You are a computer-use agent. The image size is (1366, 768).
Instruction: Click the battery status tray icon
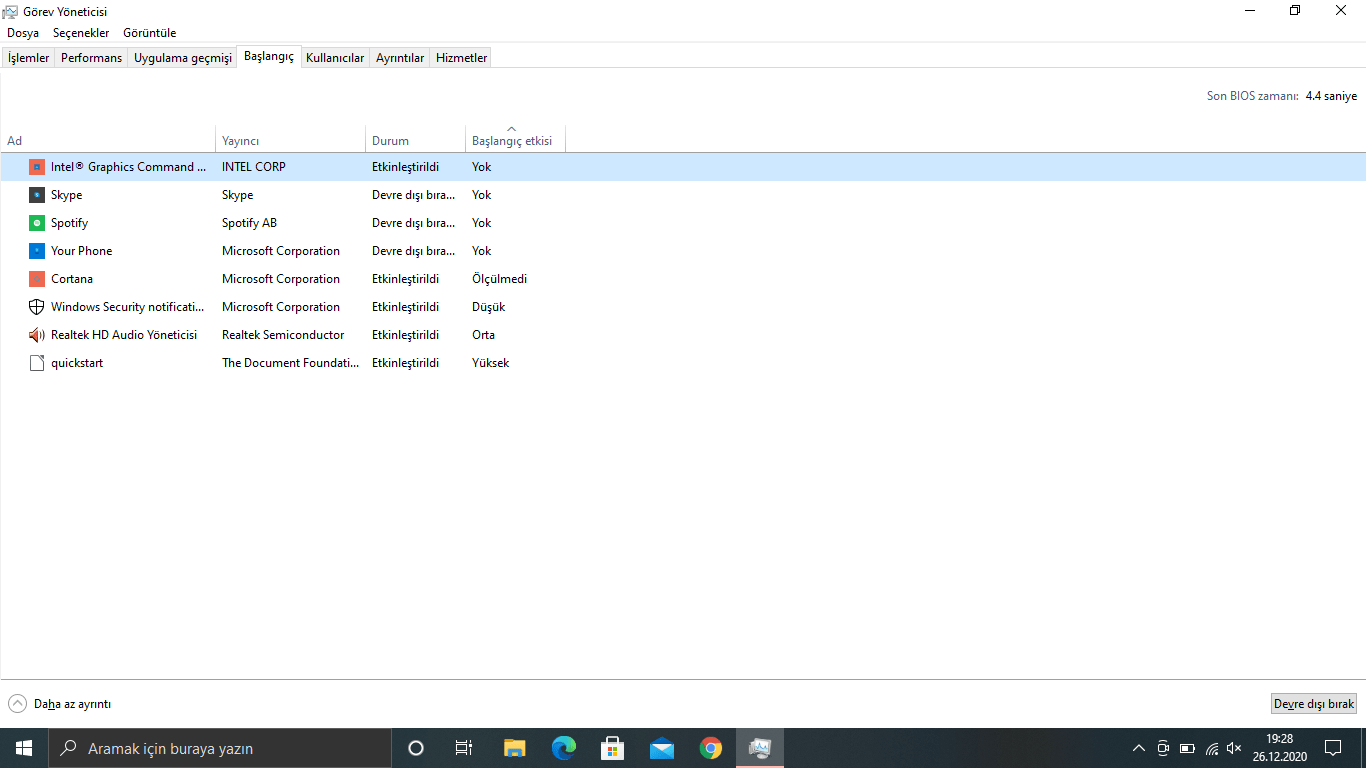pyautogui.click(x=1187, y=748)
